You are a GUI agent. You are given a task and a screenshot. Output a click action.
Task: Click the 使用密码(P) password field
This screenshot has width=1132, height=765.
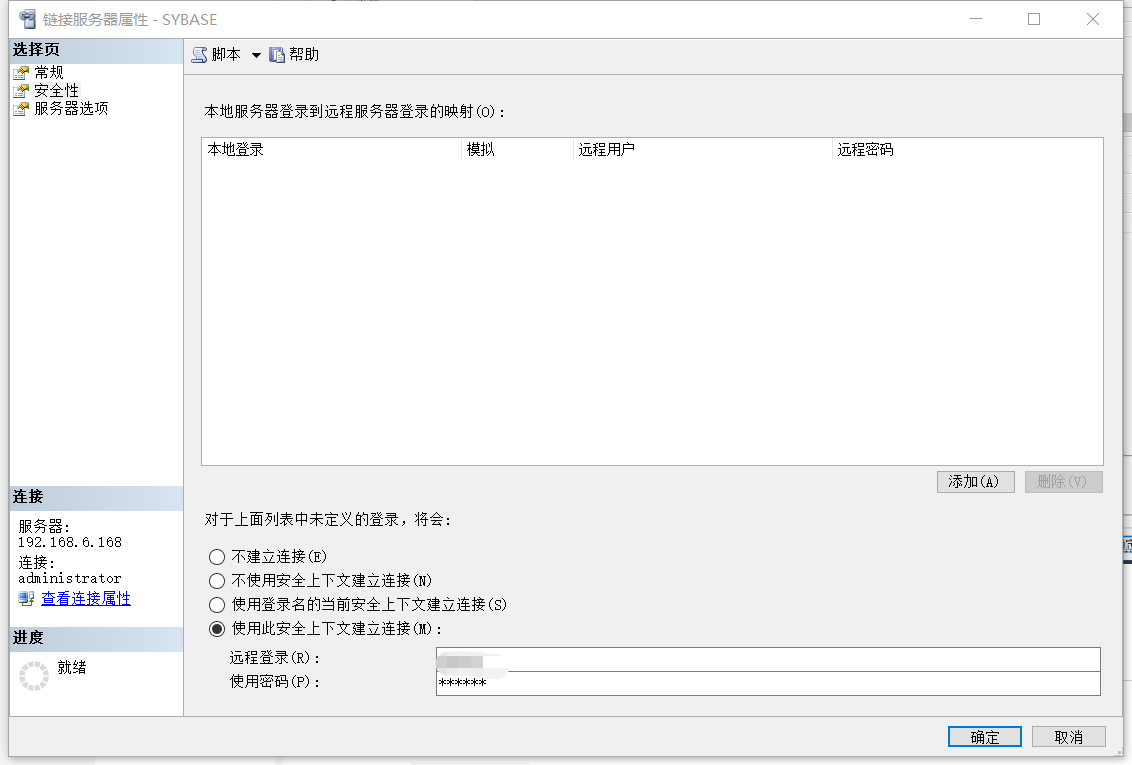pyautogui.click(x=768, y=683)
